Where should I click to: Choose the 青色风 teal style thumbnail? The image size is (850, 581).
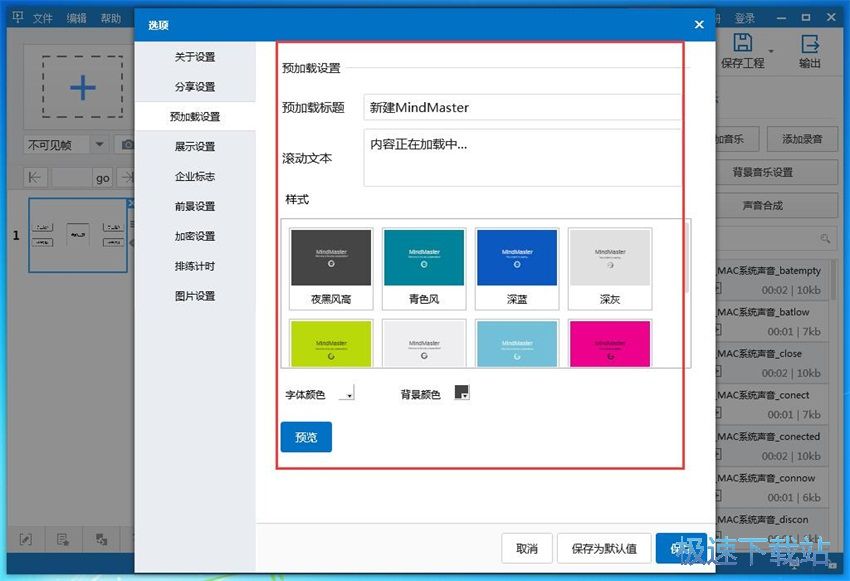click(x=424, y=268)
